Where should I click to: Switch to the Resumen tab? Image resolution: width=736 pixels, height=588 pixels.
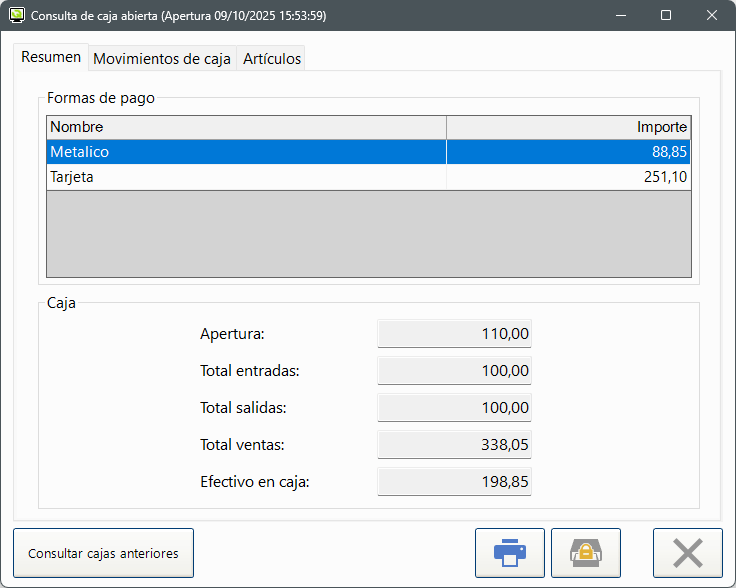[x=51, y=58]
